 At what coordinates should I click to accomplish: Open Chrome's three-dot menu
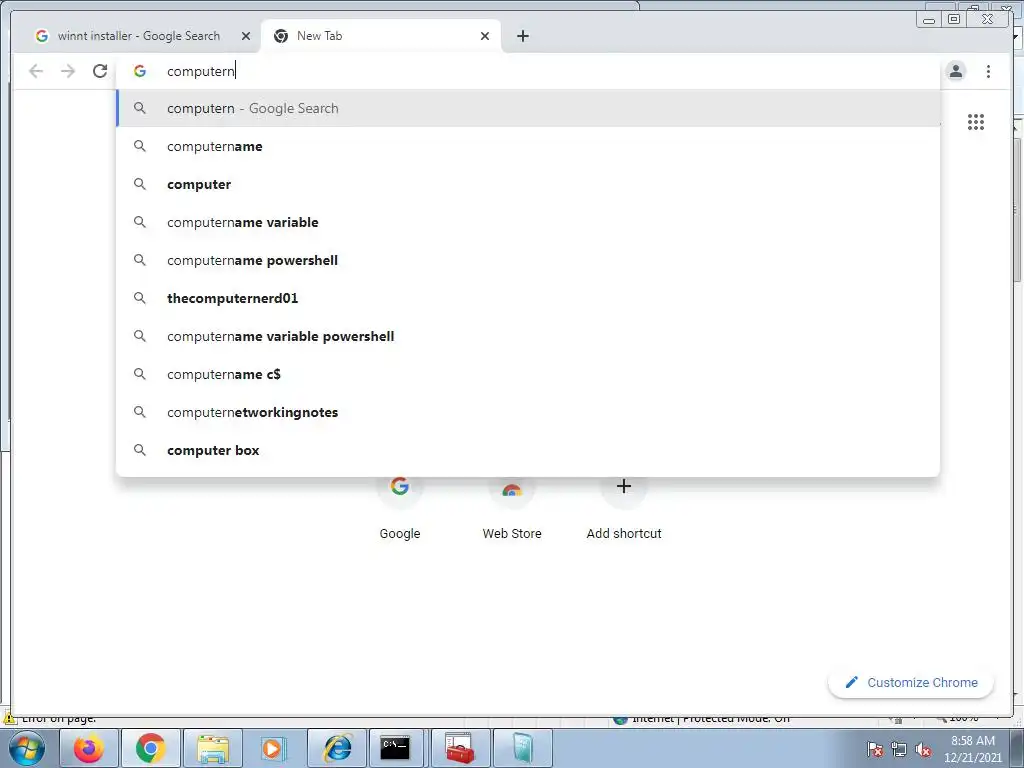pos(988,71)
